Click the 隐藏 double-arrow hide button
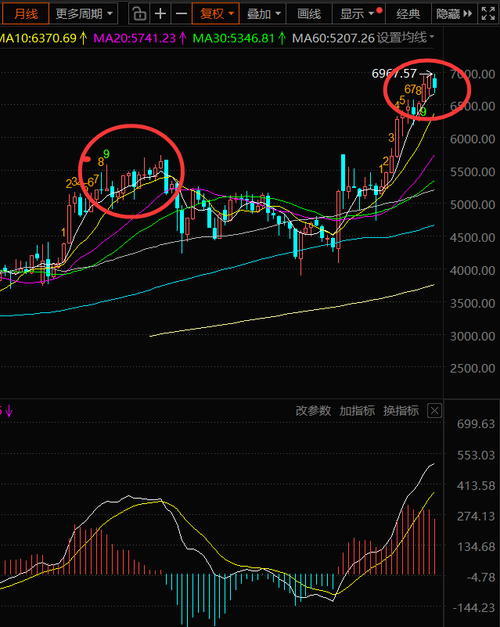This screenshot has width=500, height=627. 454,14
